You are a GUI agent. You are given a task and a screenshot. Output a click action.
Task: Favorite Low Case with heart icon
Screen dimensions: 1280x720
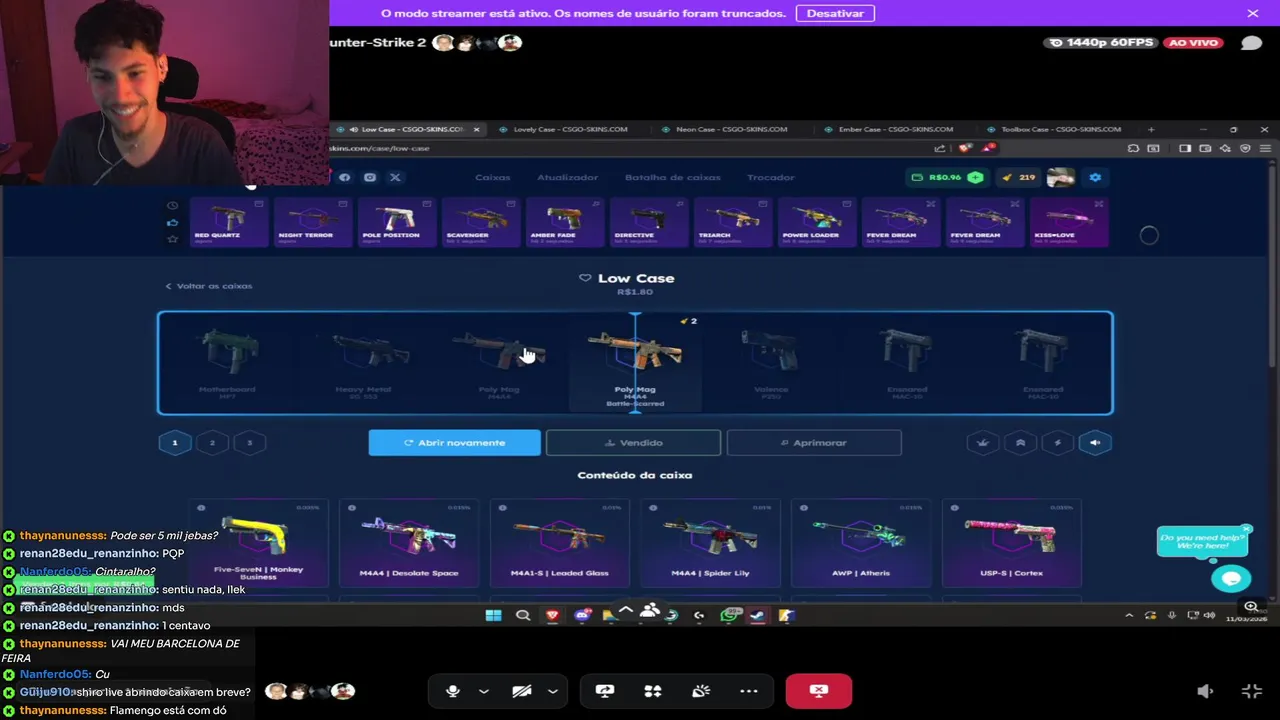pyautogui.click(x=585, y=278)
